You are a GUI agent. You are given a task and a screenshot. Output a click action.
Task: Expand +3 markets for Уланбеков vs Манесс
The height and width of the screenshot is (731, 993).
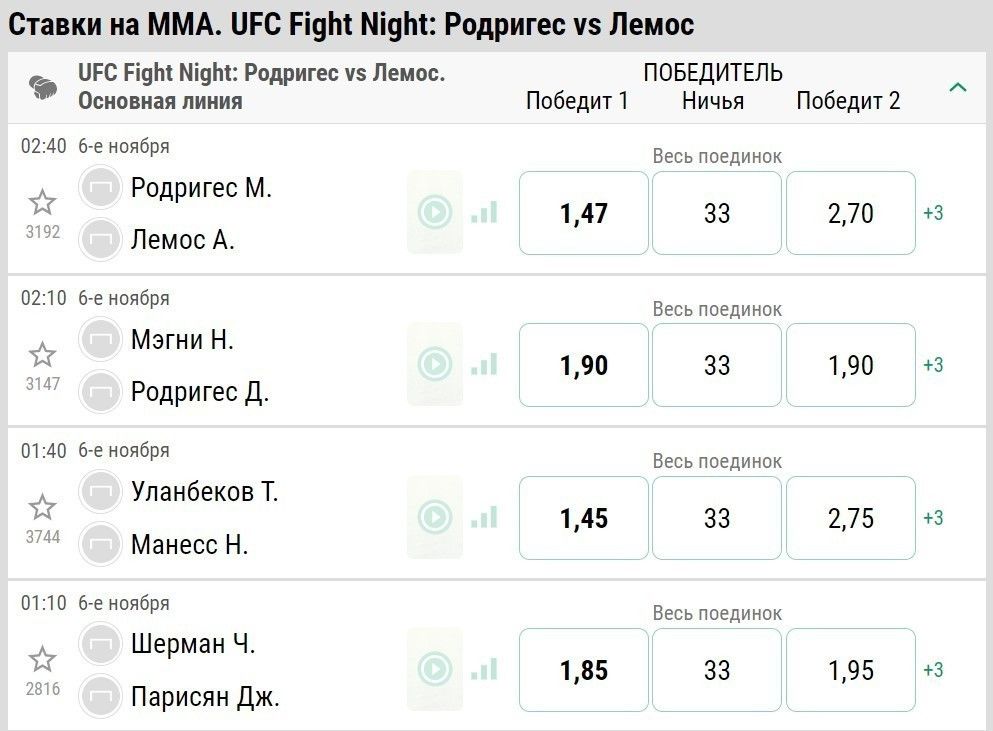point(933,518)
